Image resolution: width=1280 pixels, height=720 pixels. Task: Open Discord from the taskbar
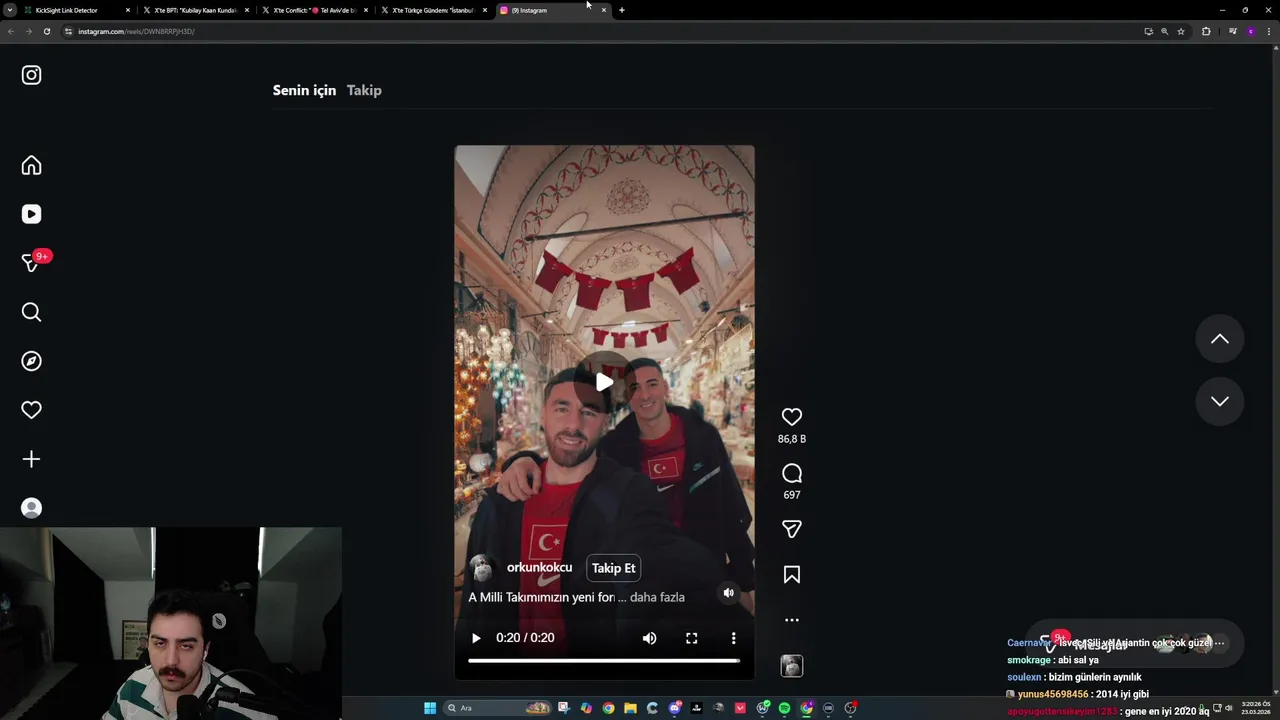click(x=674, y=708)
